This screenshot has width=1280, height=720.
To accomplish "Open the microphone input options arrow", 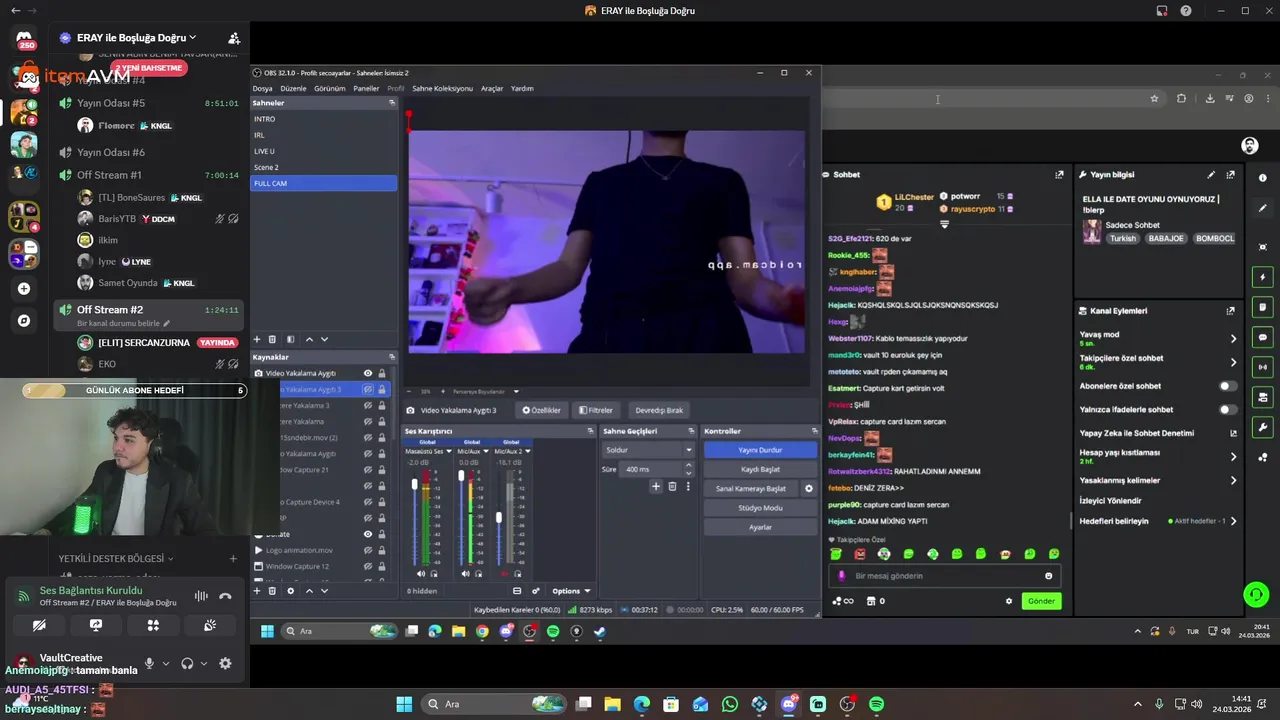I will coord(166,664).
